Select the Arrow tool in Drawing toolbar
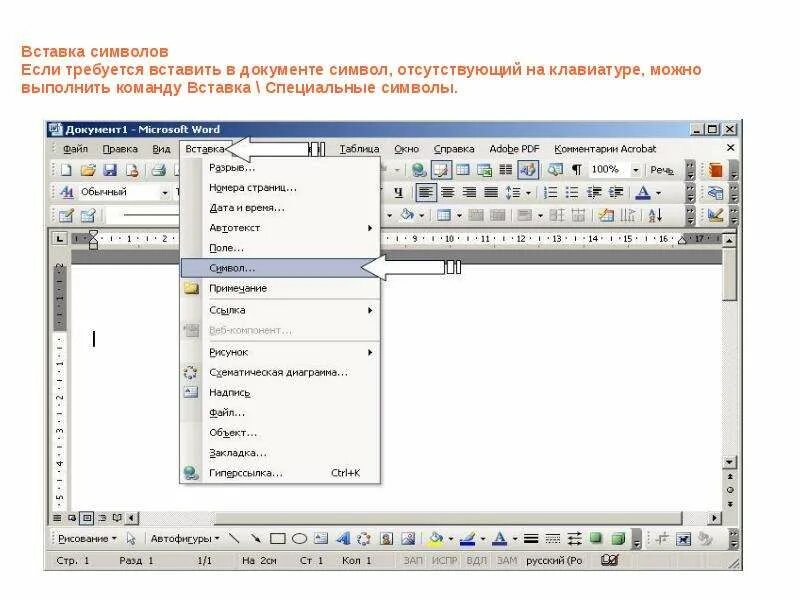 coord(256,538)
